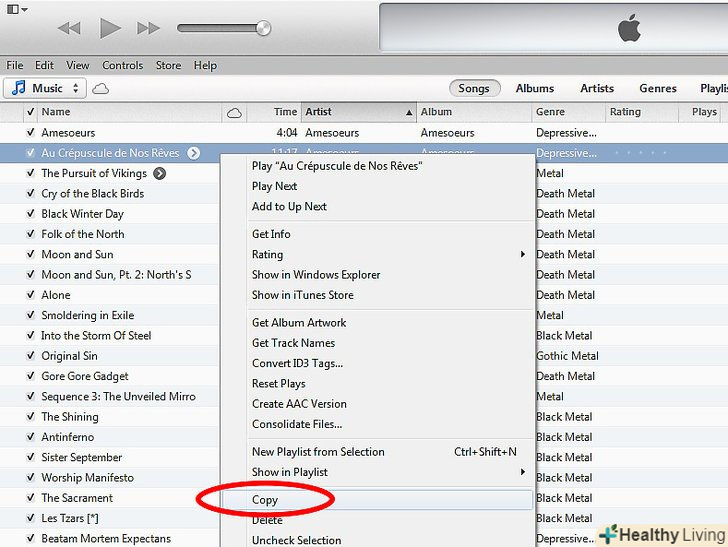Choose Reset Plays
Screen dimensions: 728x547
pos(377,384)
